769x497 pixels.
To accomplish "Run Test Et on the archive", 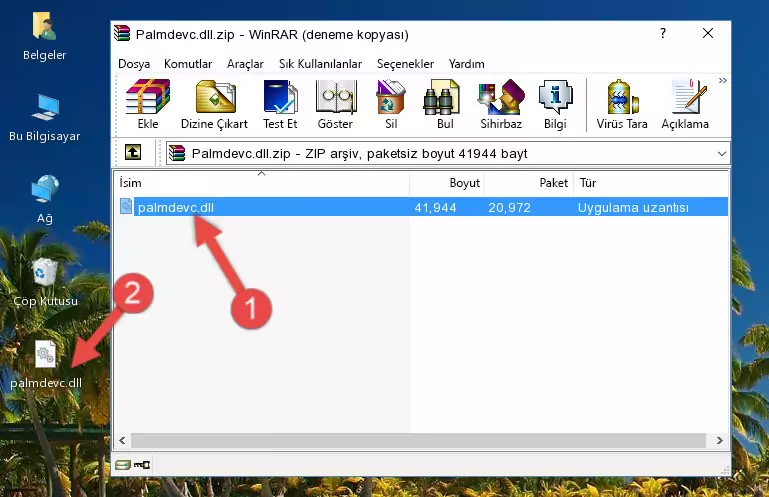I will [280, 105].
